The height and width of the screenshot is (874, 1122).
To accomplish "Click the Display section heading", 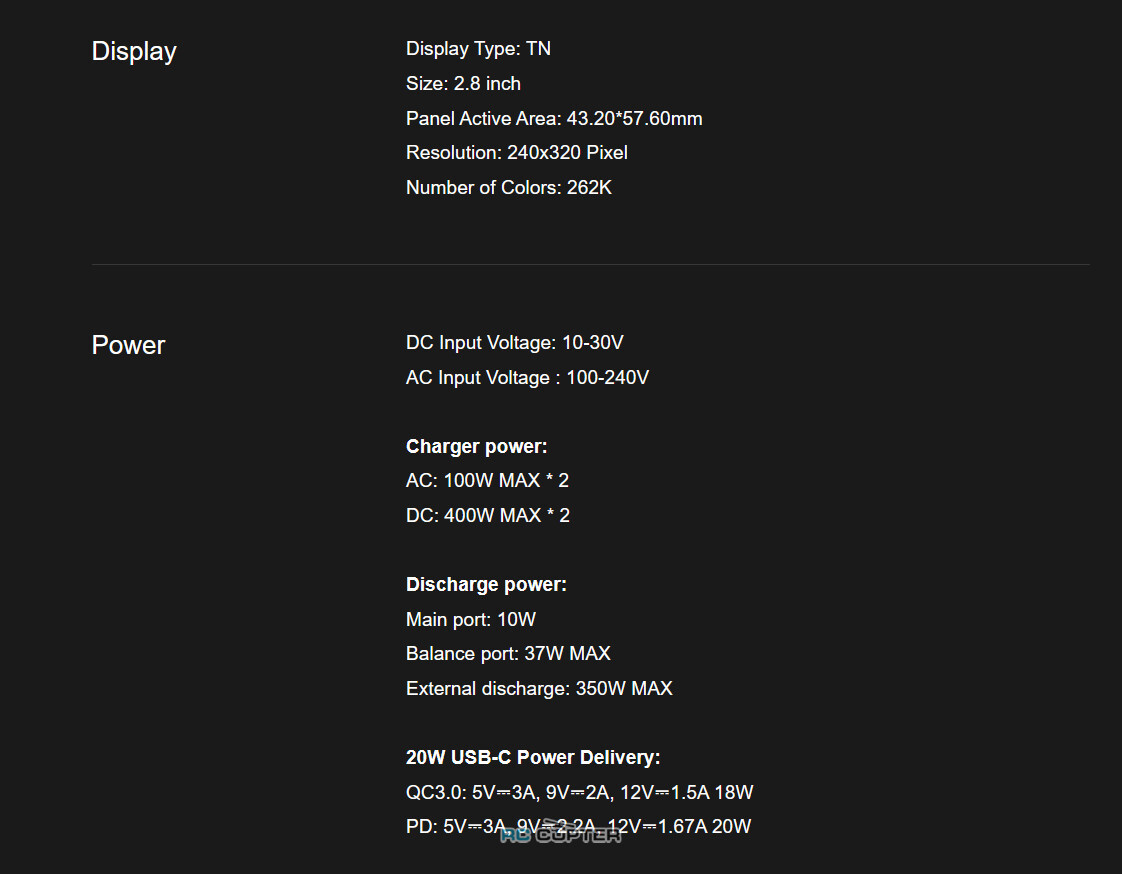I will 134,52.
